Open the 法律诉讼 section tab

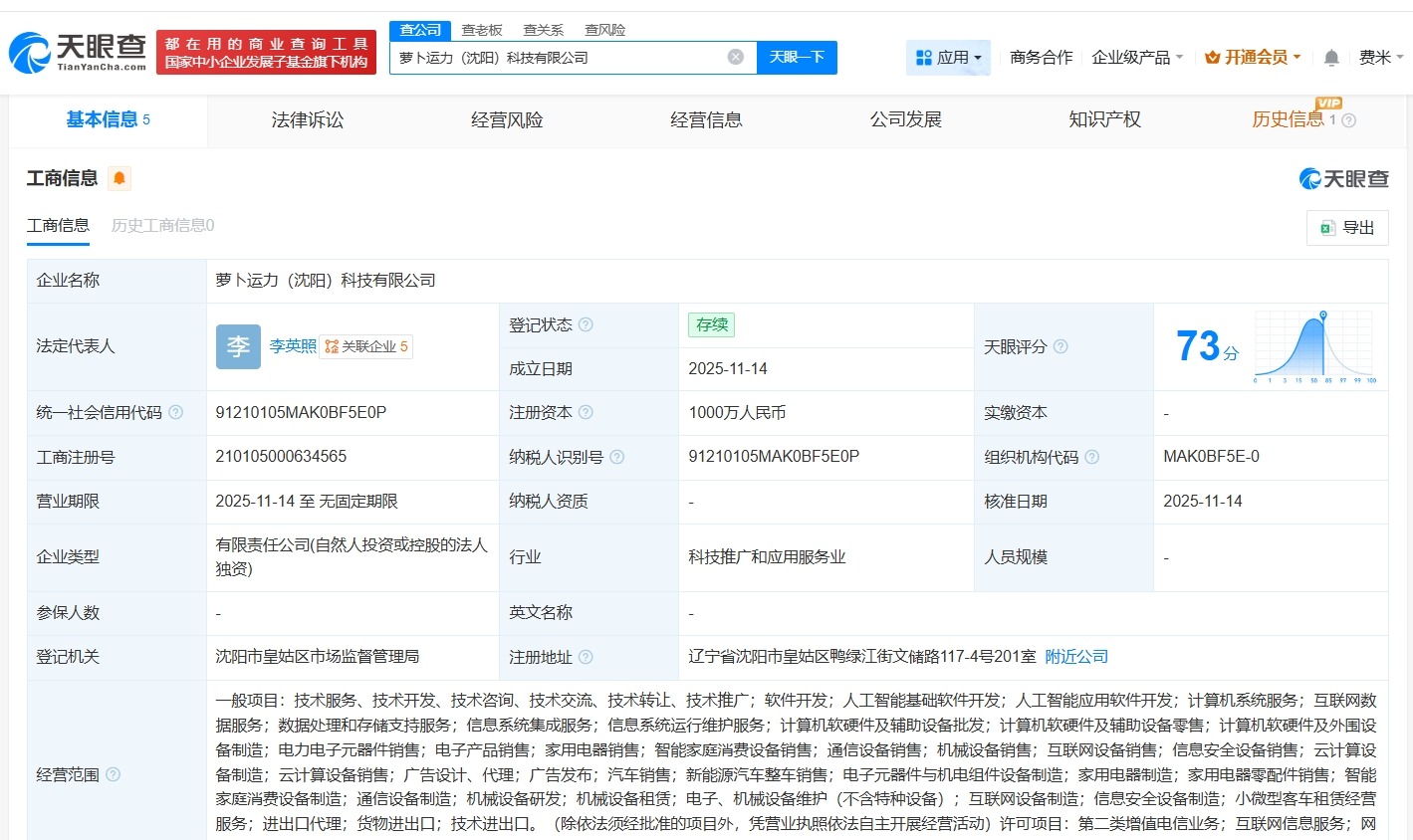tap(307, 119)
